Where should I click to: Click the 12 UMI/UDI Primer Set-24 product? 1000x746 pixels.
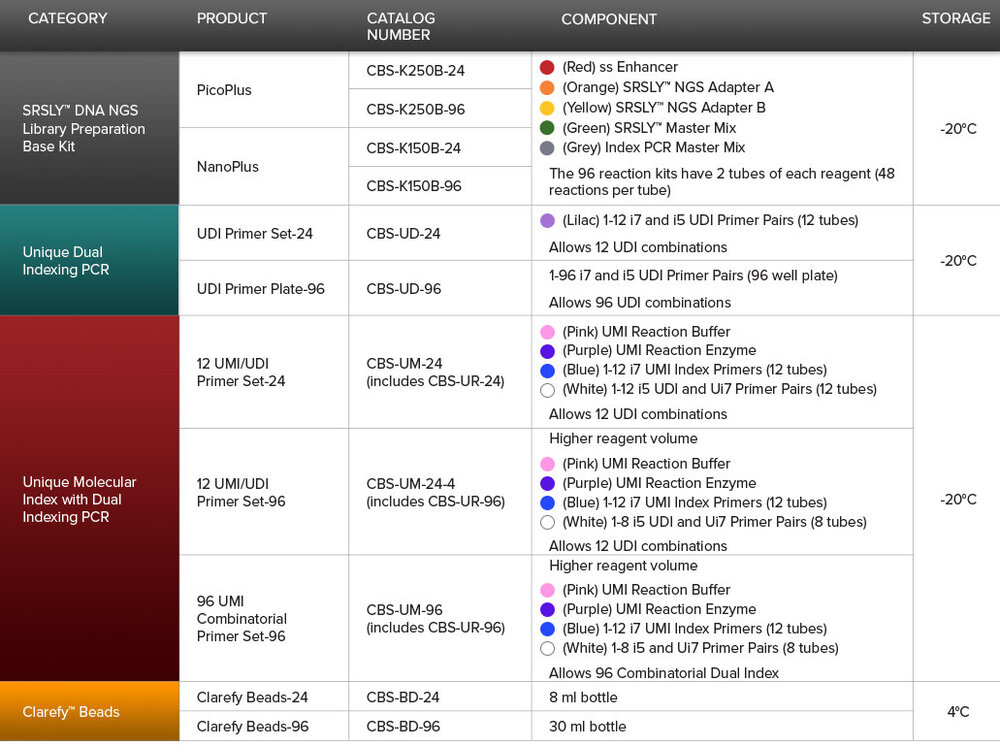coord(240,372)
